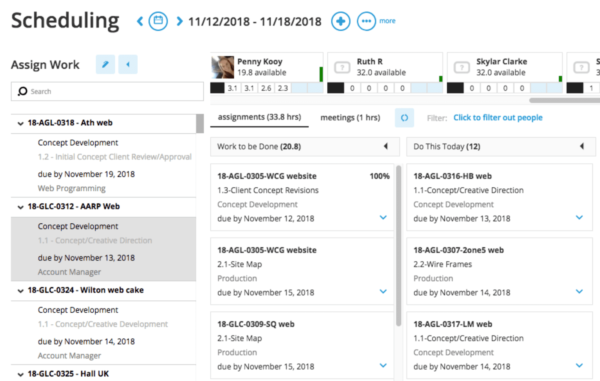600x381 pixels.
Task: Collapse Assign Work panel with left triangle
Action: [128, 64]
